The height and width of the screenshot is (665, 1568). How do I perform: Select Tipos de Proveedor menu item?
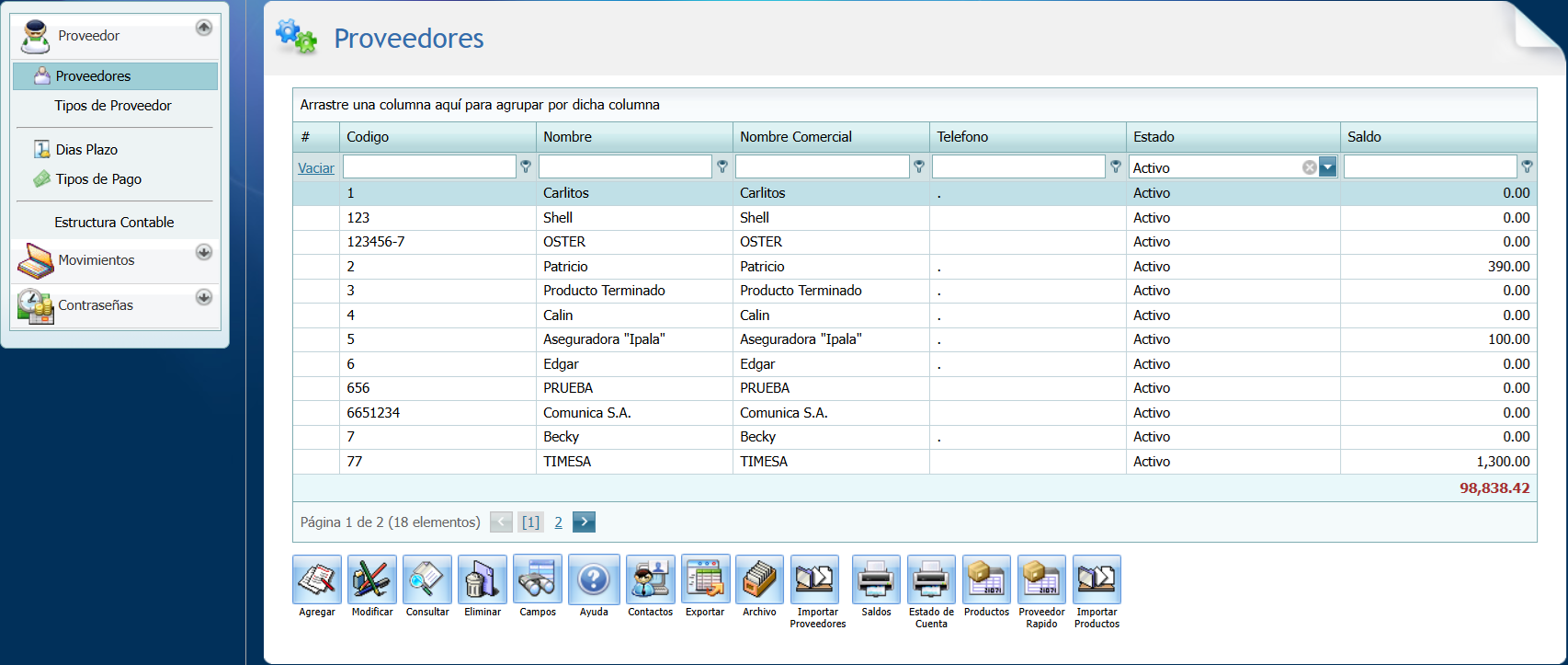113,106
